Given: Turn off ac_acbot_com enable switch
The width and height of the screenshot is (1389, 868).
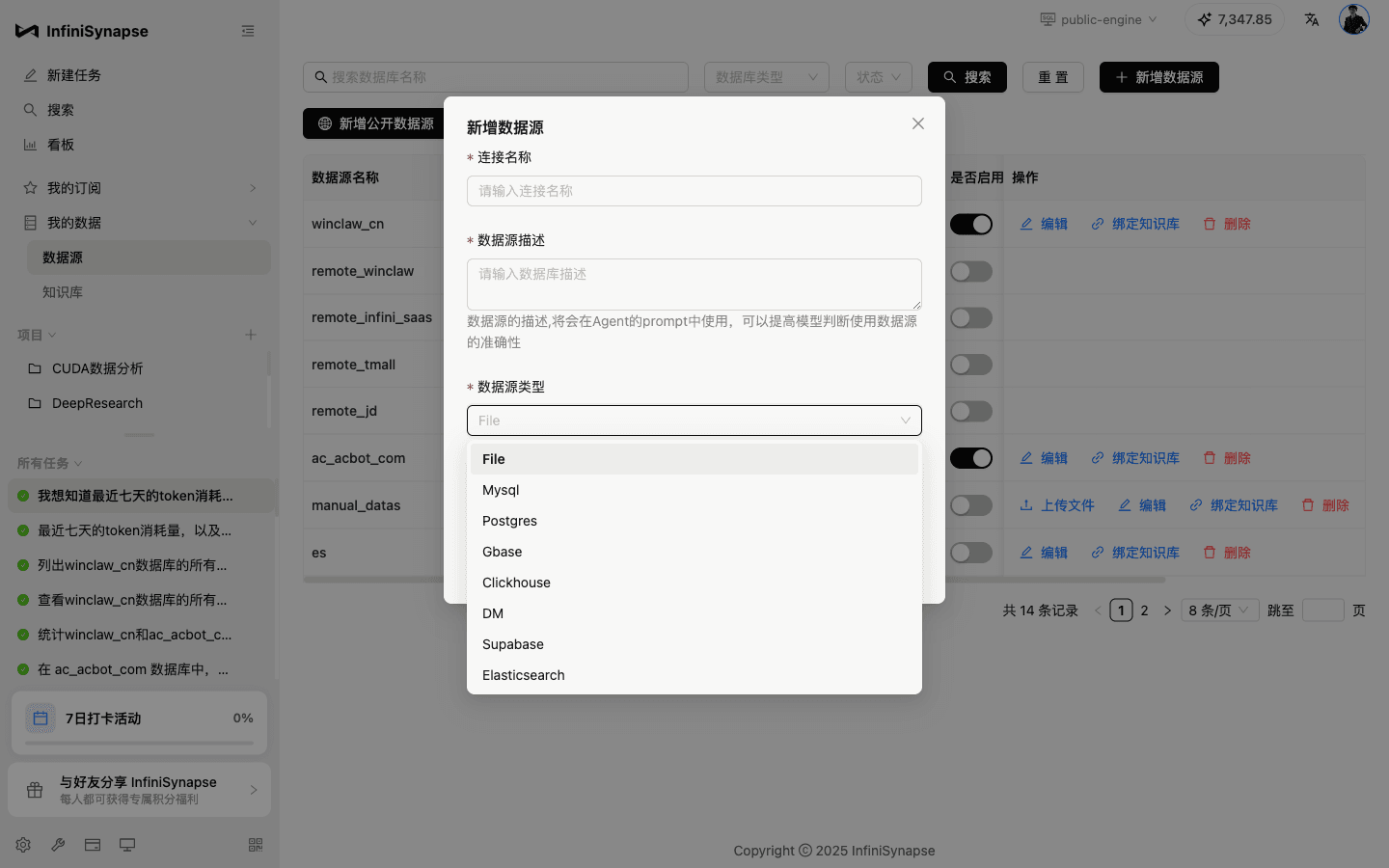Looking at the screenshot, I should [971, 458].
